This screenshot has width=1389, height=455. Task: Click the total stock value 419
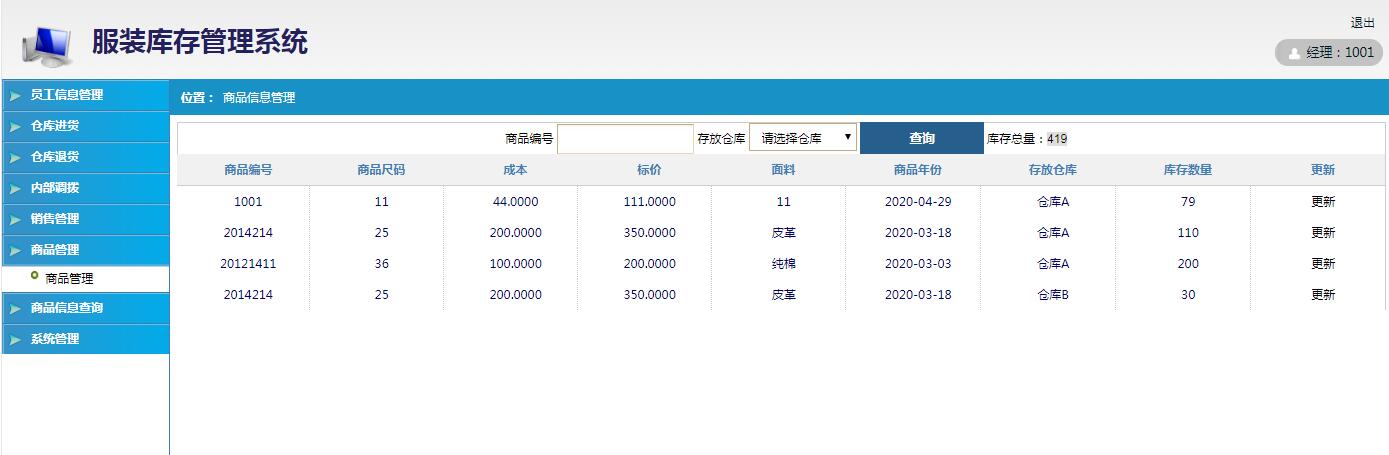pyautogui.click(x=1057, y=139)
